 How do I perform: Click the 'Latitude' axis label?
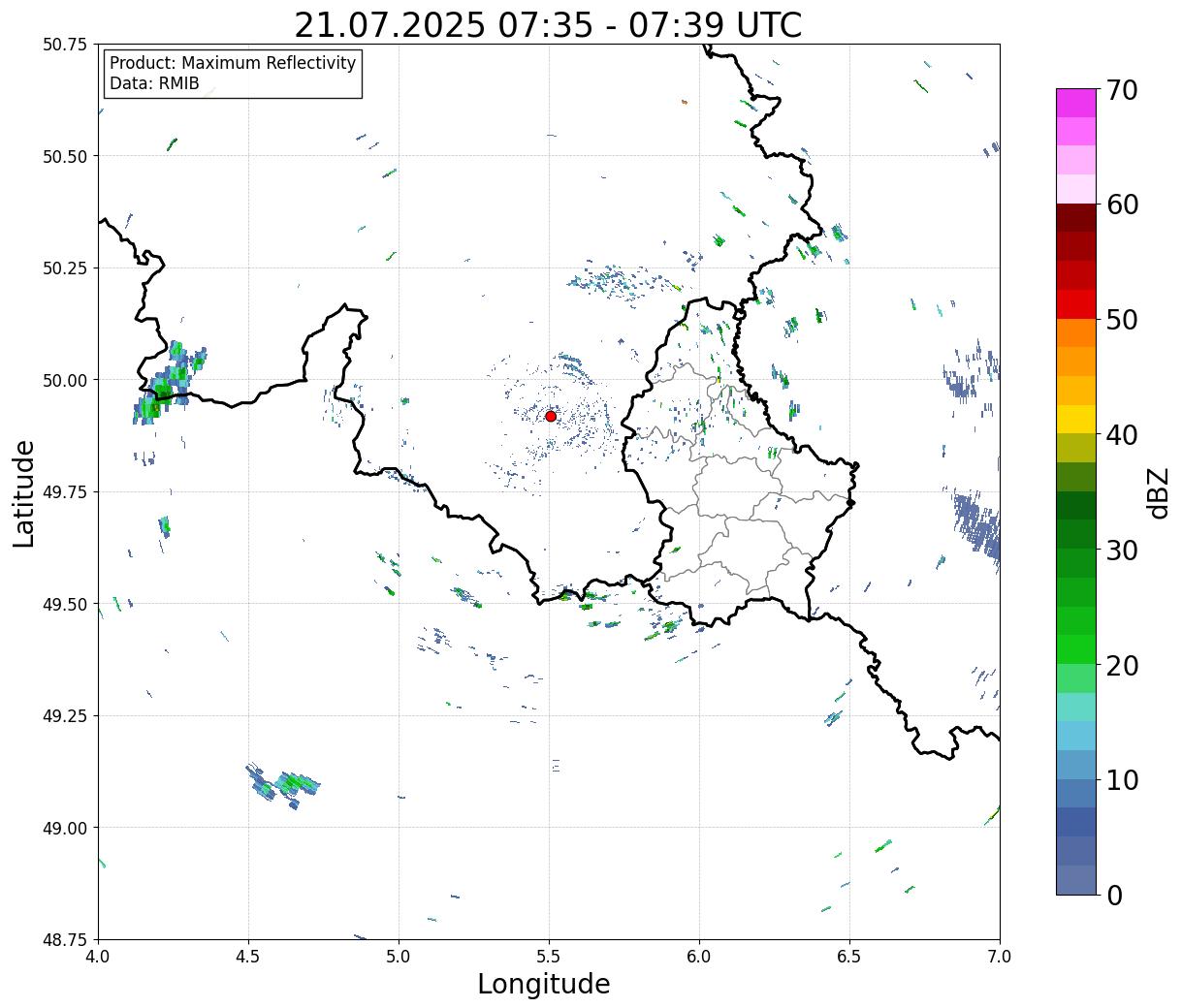tap(24, 493)
